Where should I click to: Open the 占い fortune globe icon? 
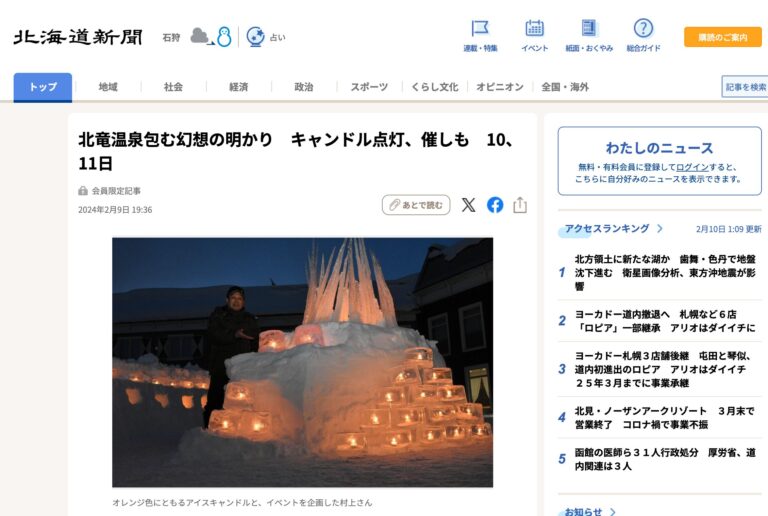[x=255, y=37]
